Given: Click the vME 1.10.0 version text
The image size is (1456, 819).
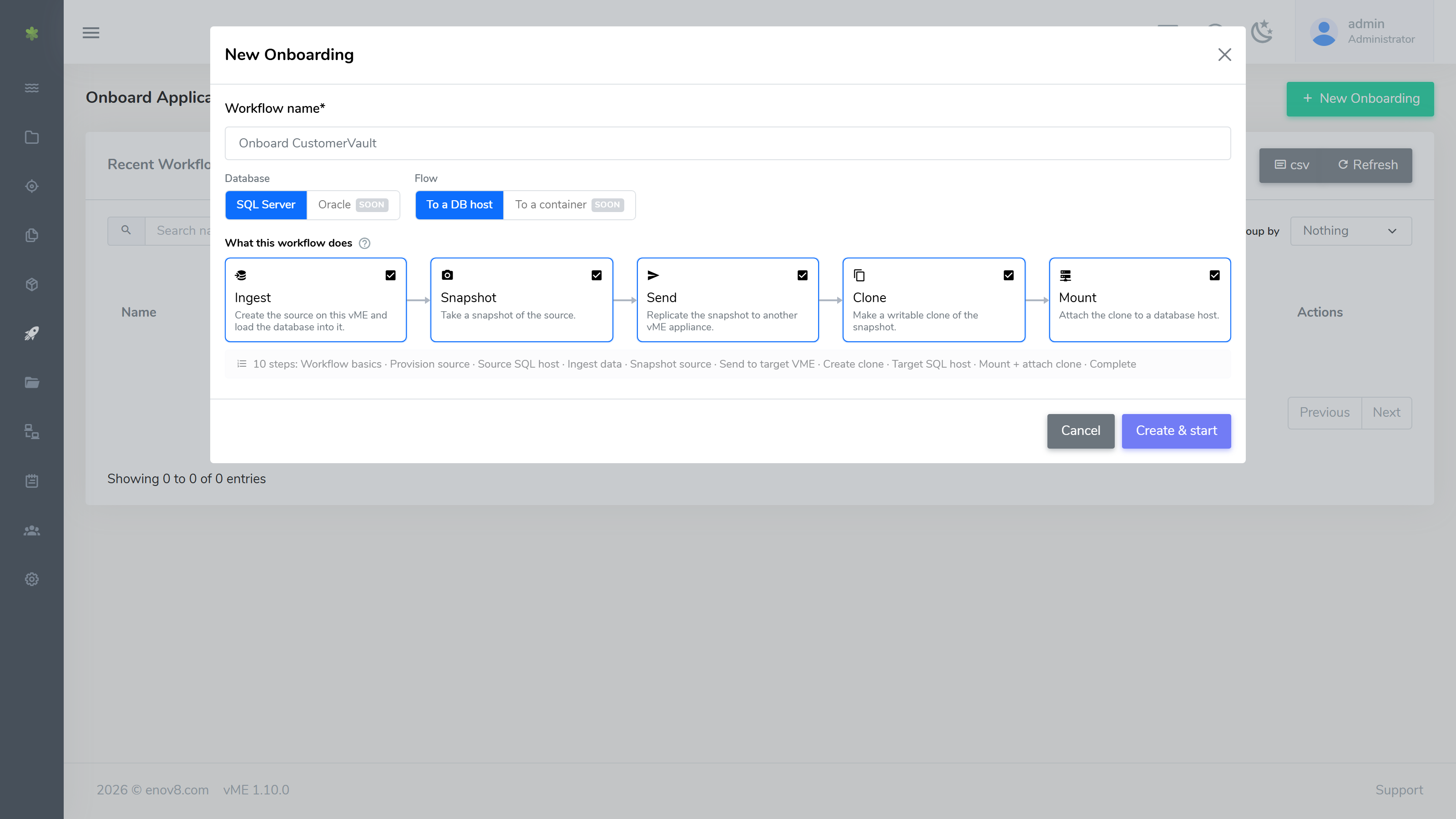Looking at the screenshot, I should pos(256,789).
